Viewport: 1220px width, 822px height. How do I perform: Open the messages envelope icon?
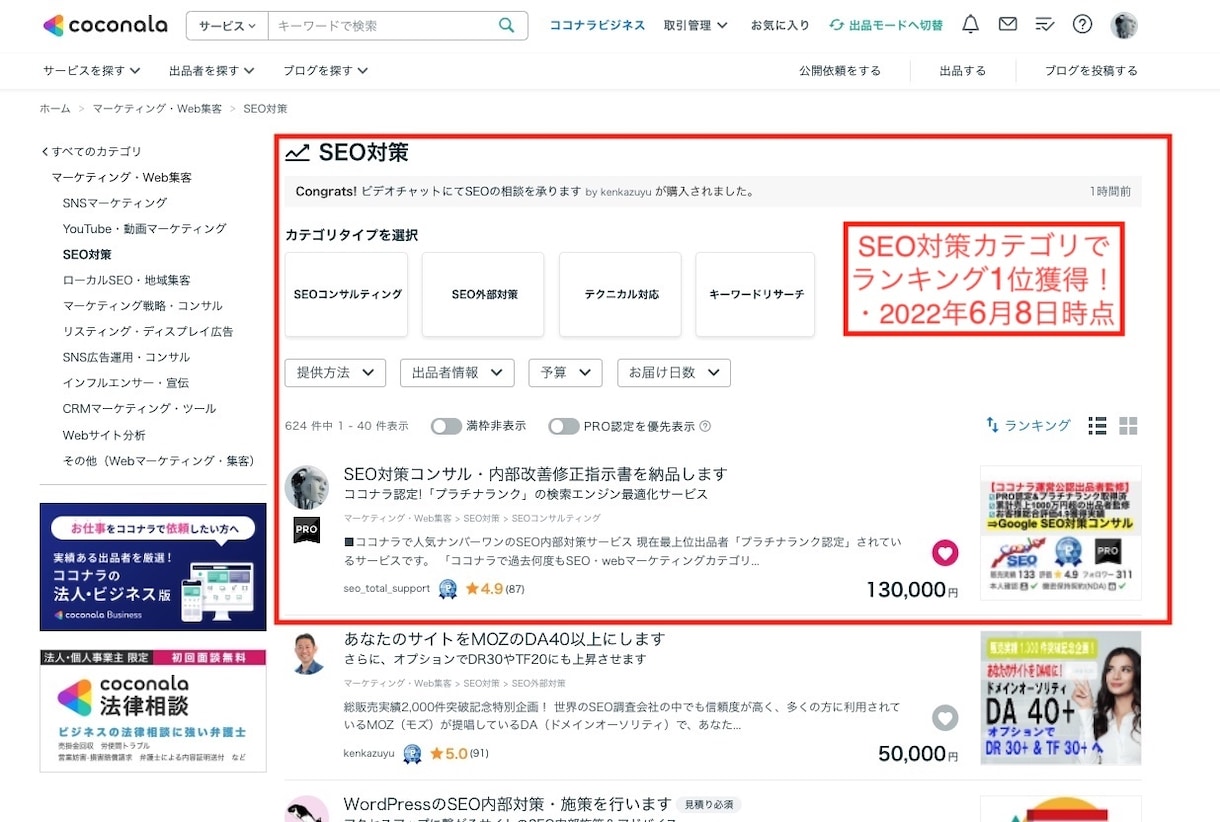pyautogui.click(x=1007, y=25)
